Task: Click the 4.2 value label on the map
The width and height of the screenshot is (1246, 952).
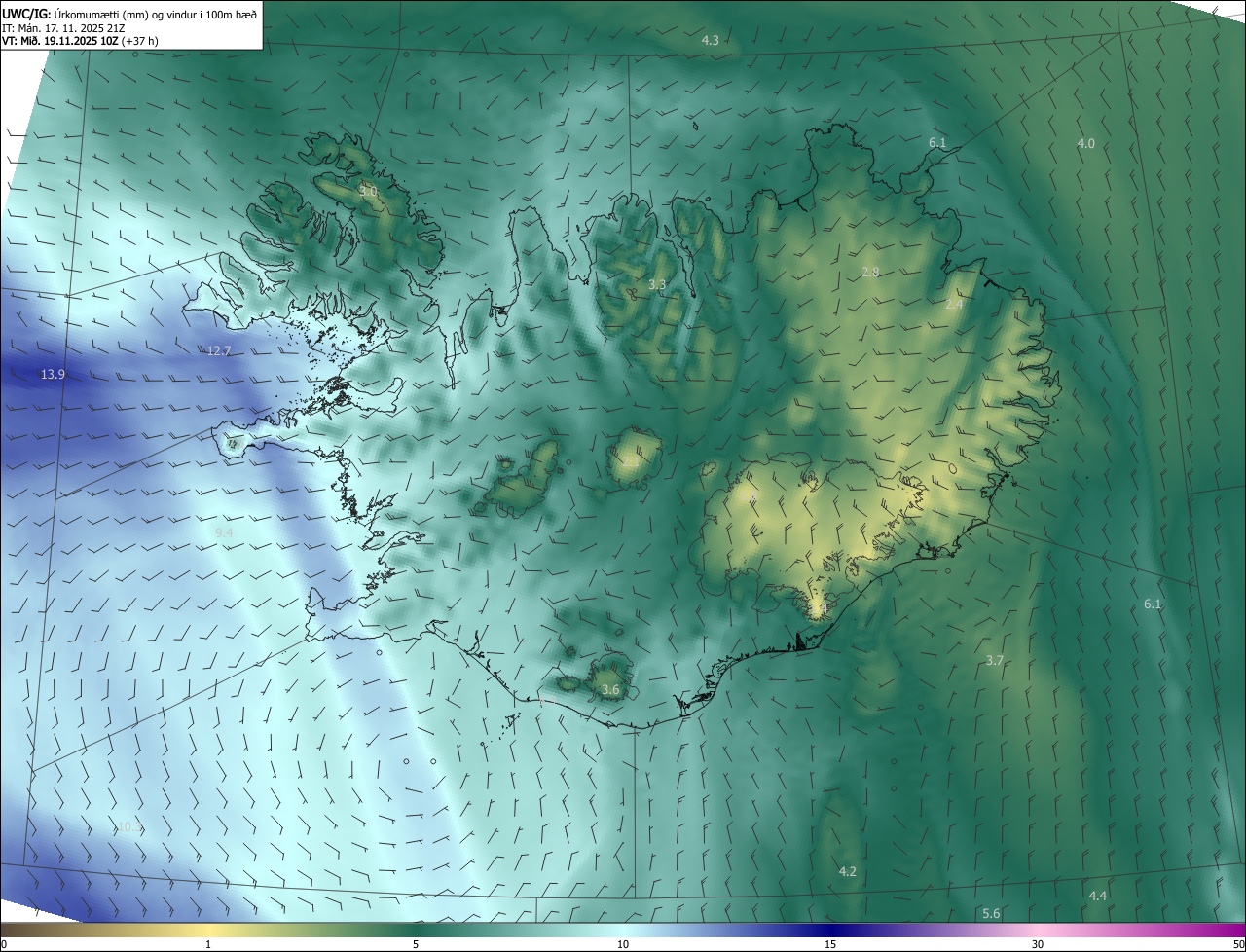Action: [847, 871]
